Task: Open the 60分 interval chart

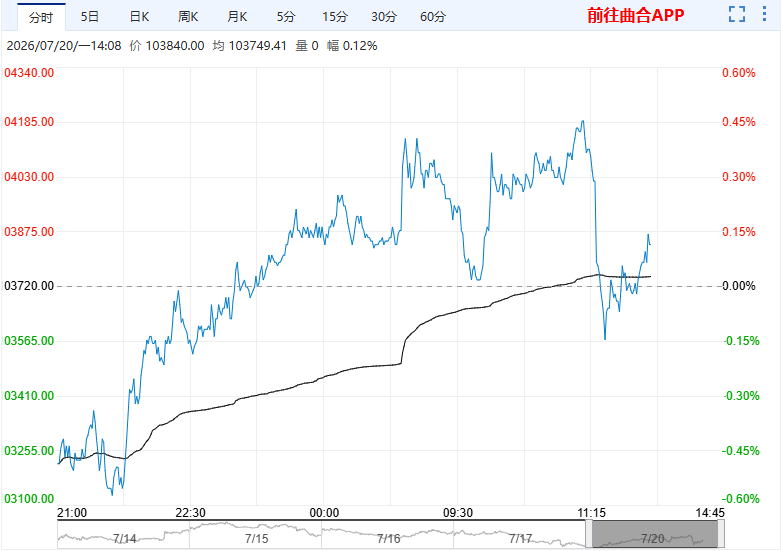Action: 433,16
